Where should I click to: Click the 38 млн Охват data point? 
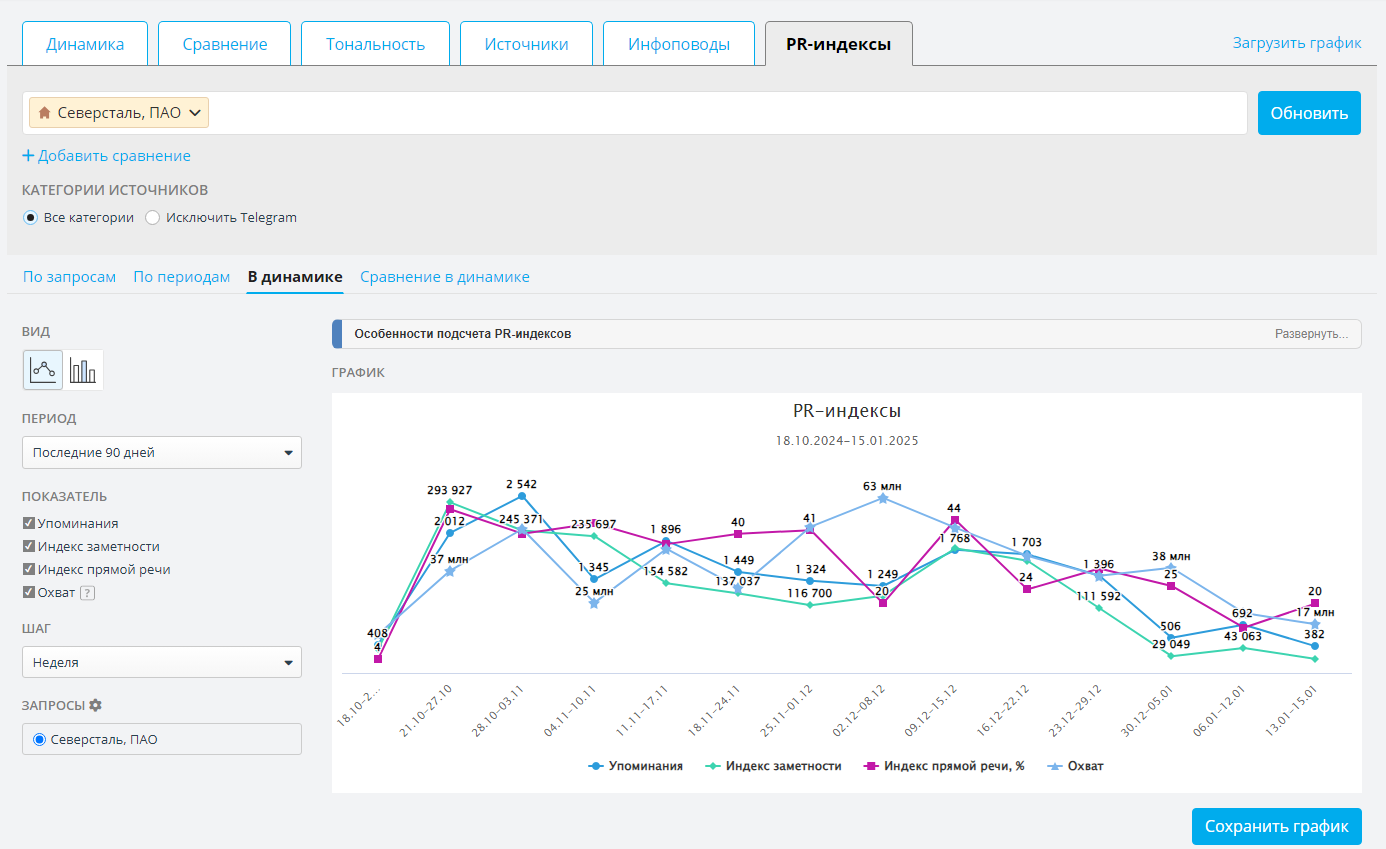[1171, 567]
